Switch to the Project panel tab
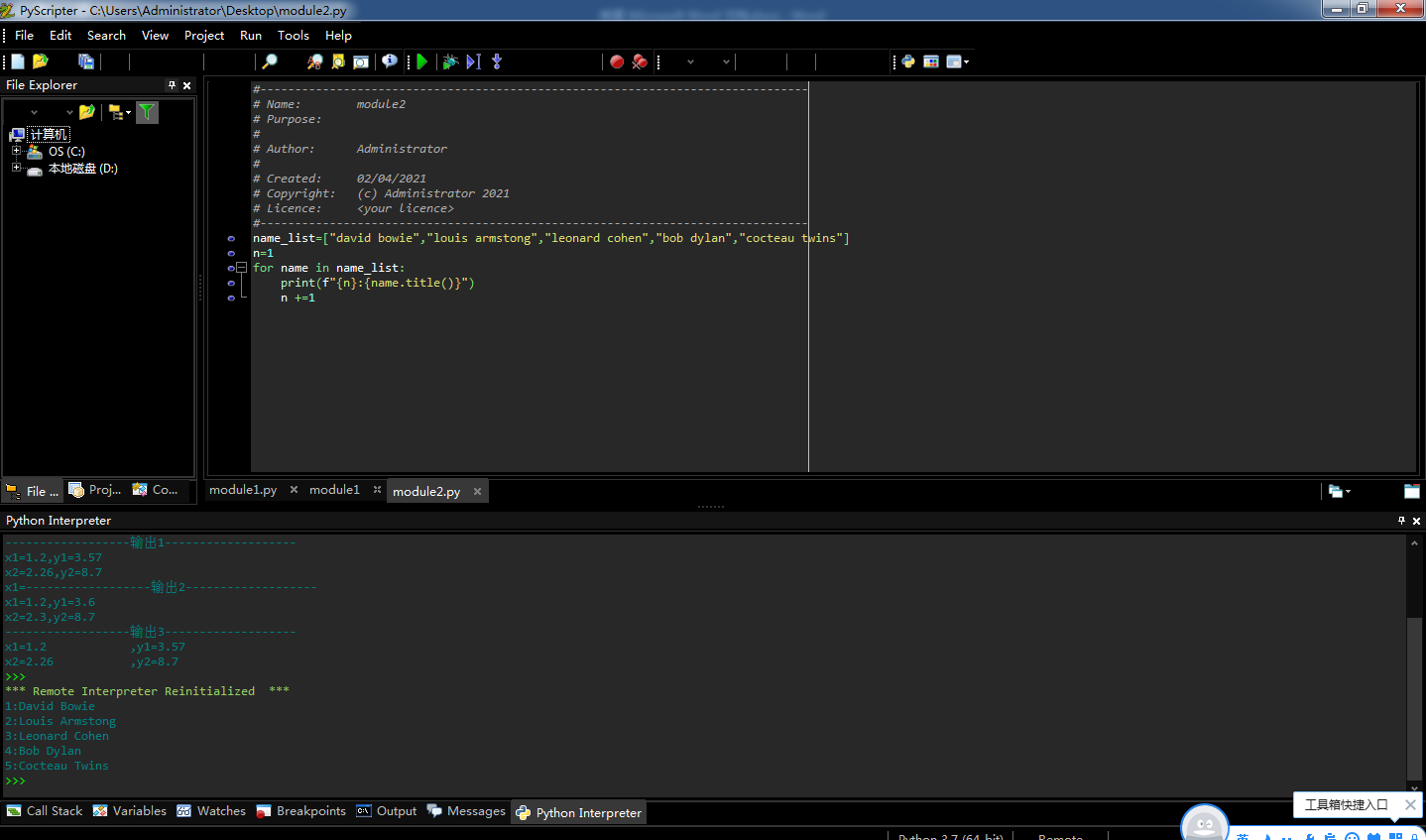1426x840 pixels. click(95, 490)
